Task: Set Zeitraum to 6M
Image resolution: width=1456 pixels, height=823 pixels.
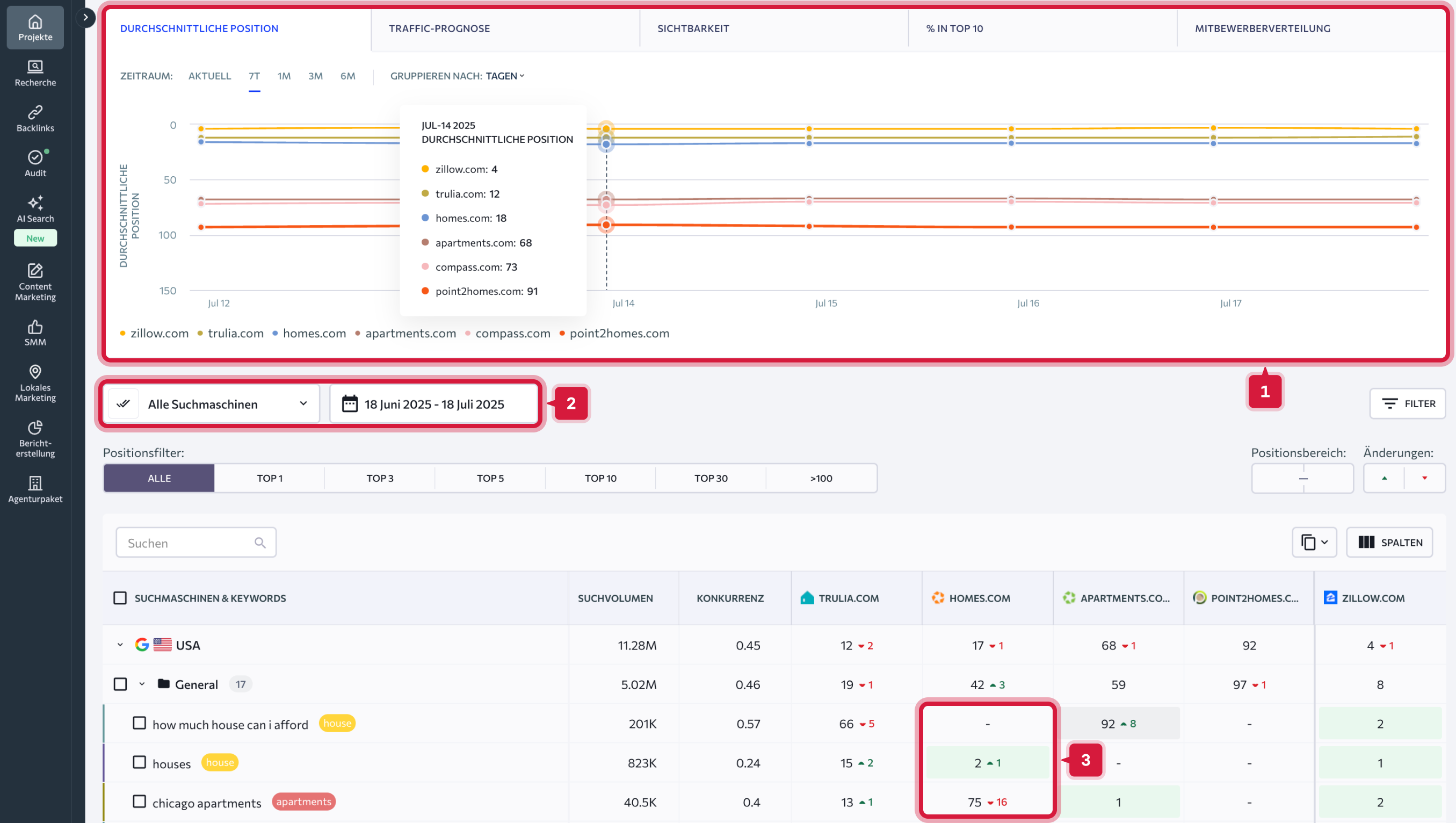Action: click(347, 76)
